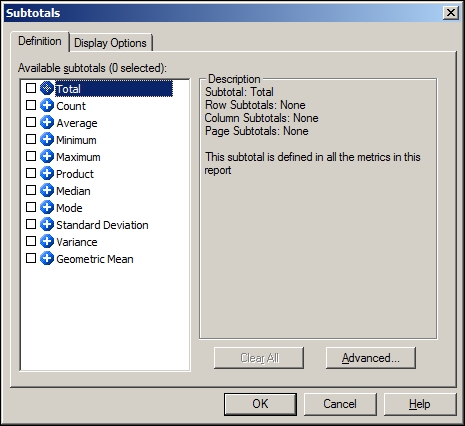Click the Minimum subtotal plus icon

click(47, 139)
